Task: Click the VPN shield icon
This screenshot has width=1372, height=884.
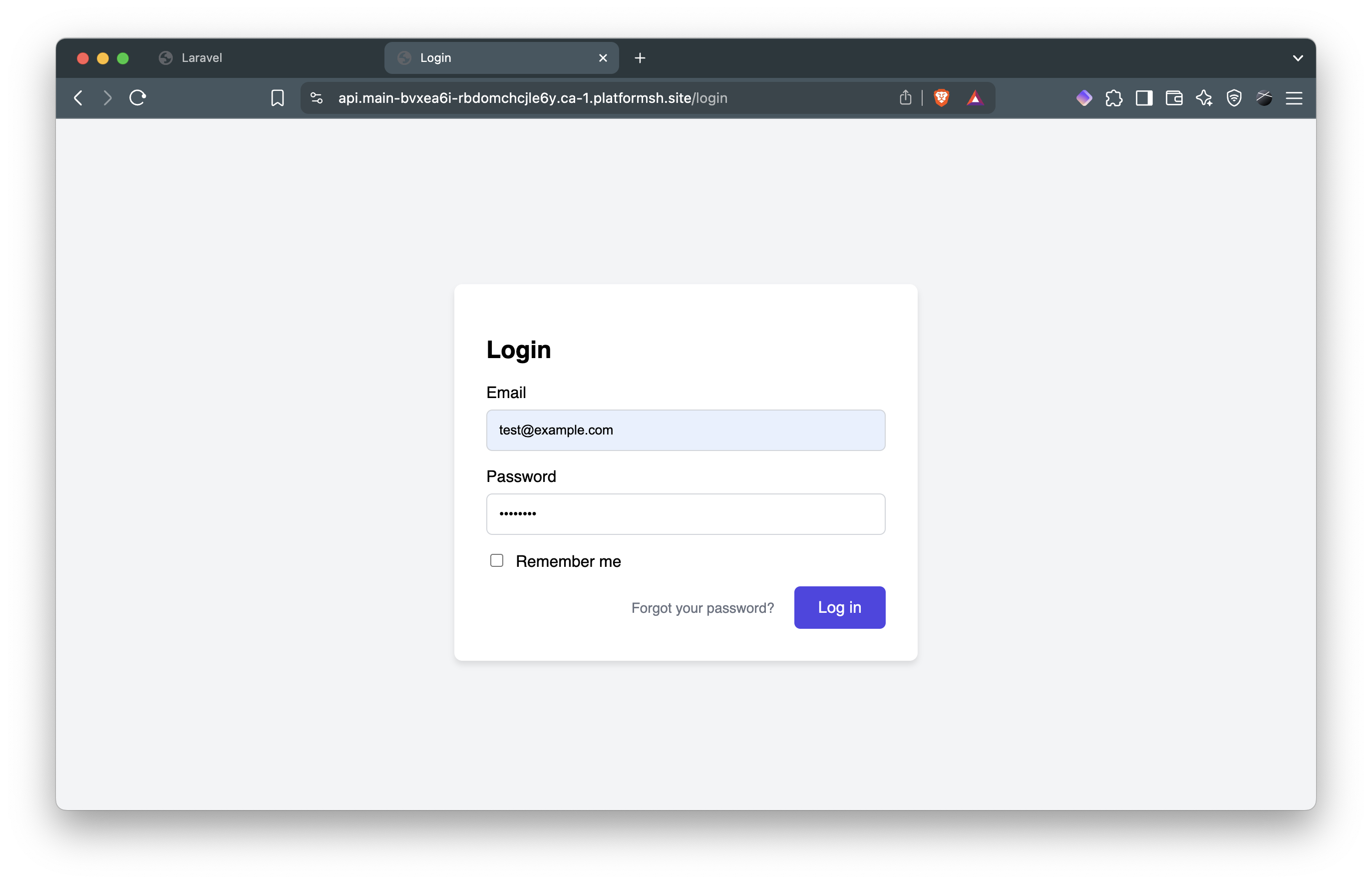Action: tap(1234, 98)
